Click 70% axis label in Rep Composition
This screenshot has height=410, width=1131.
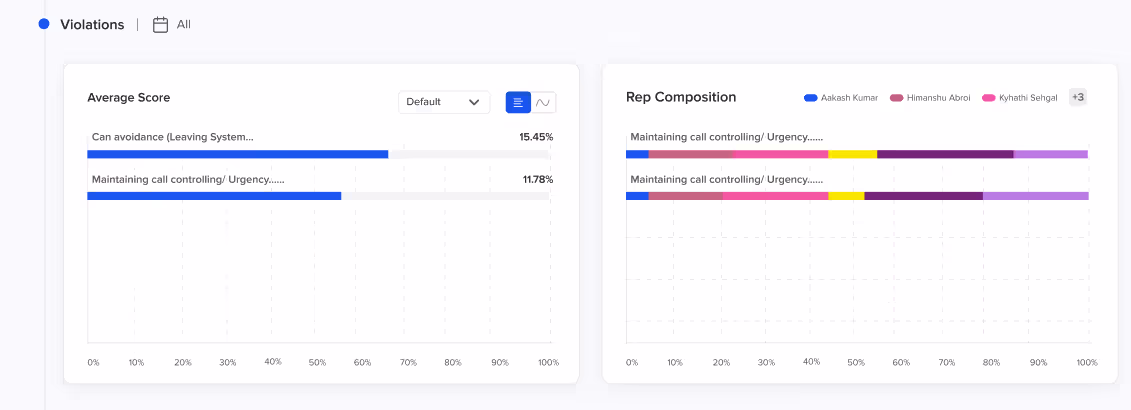point(946,362)
